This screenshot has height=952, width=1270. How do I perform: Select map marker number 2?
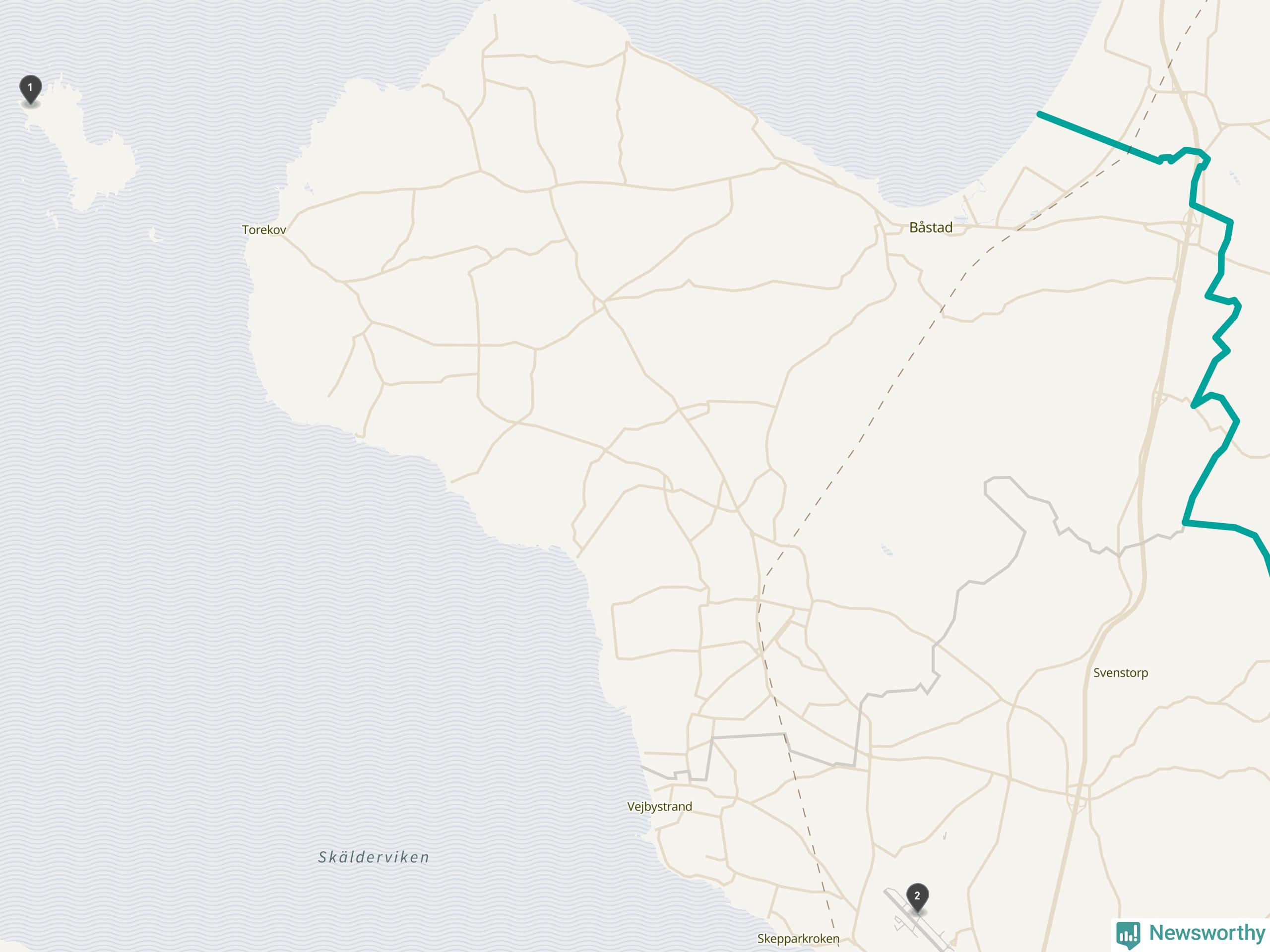coord(917,897)
